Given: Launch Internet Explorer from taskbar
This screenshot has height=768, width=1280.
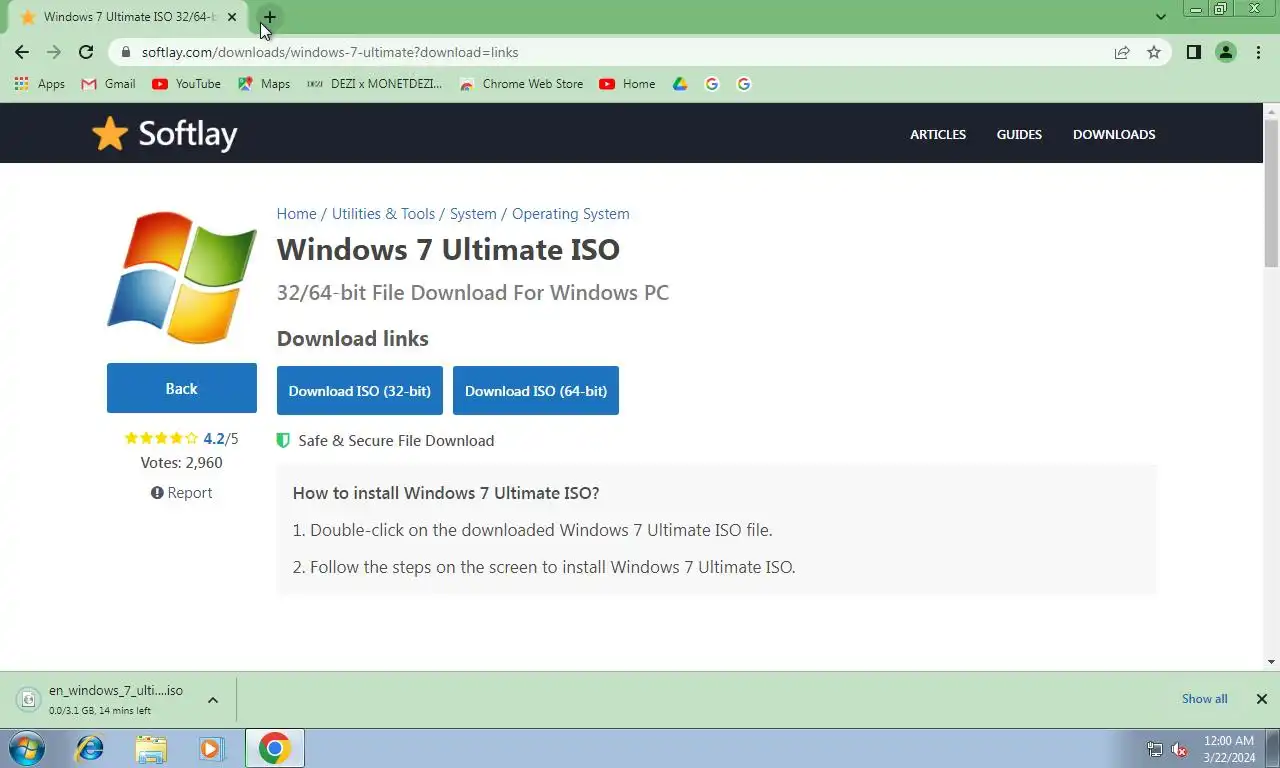Looking at the screenshot, I should pos(90,748).
